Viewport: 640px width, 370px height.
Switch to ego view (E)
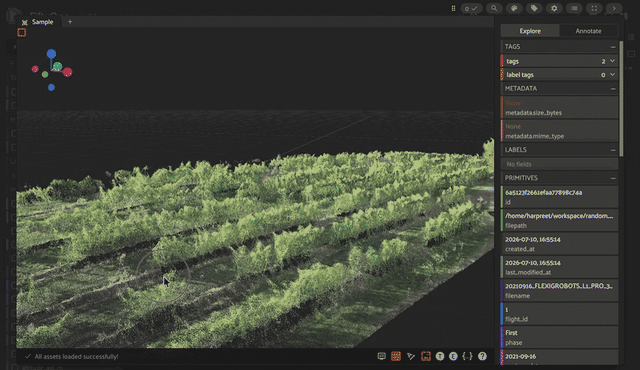click(x=453, y=356)
